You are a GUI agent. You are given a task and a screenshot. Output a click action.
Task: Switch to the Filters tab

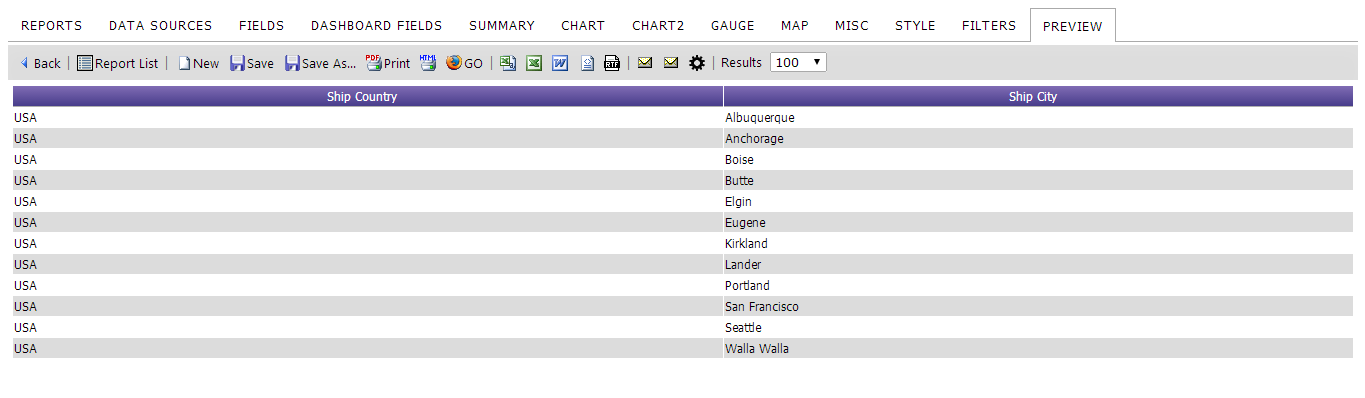click(989, 26)
